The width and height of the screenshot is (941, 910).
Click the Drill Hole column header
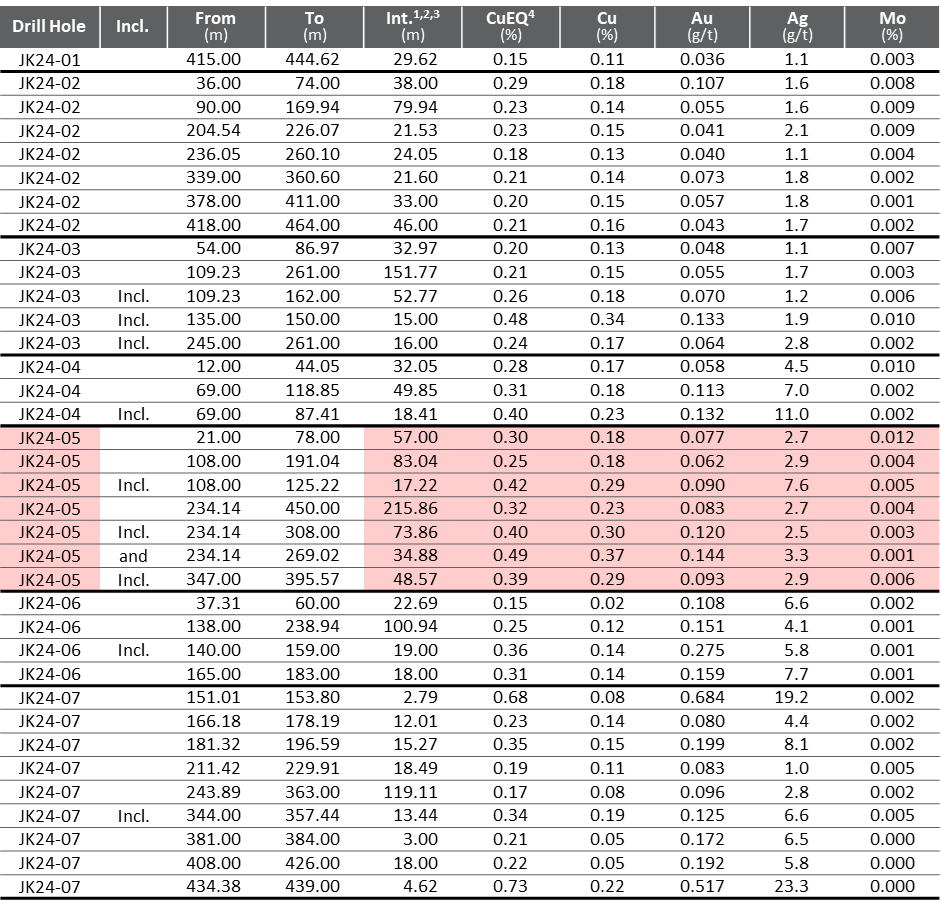49,27
